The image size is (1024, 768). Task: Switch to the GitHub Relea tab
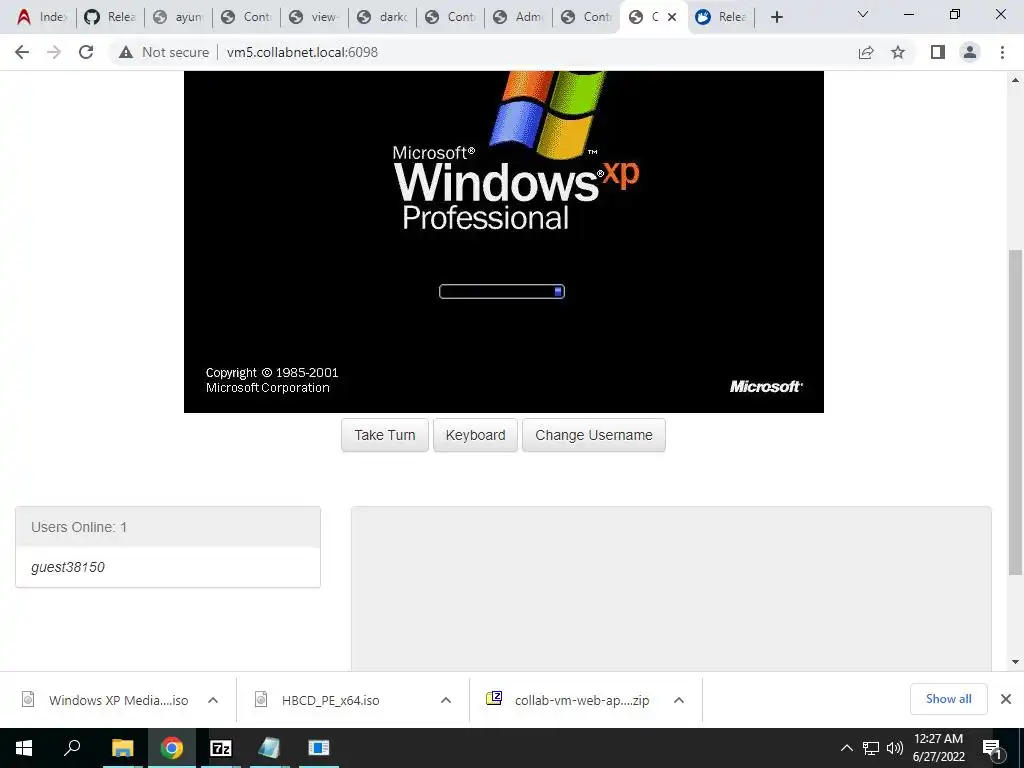pyautogui.click(x=110, y=17)
